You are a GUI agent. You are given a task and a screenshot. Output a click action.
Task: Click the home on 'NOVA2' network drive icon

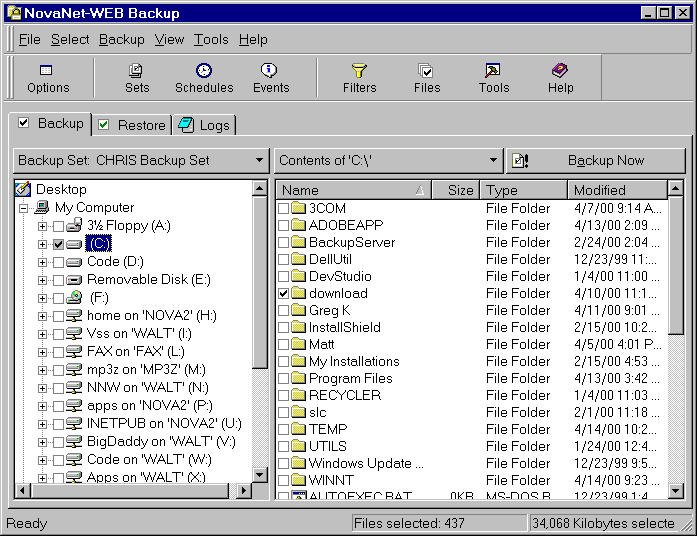coord(74,316)
